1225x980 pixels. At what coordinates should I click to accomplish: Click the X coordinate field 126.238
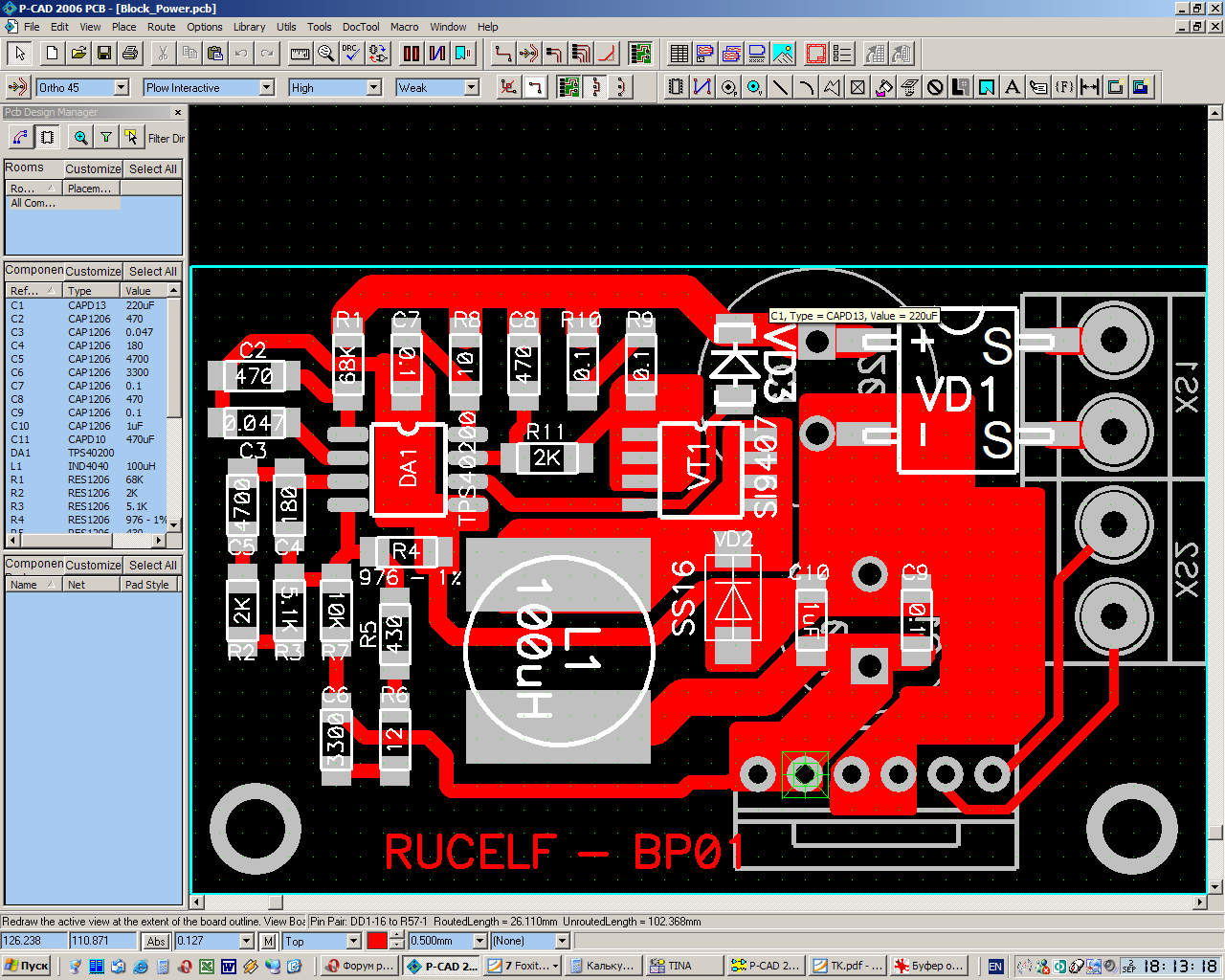(33, 942)
